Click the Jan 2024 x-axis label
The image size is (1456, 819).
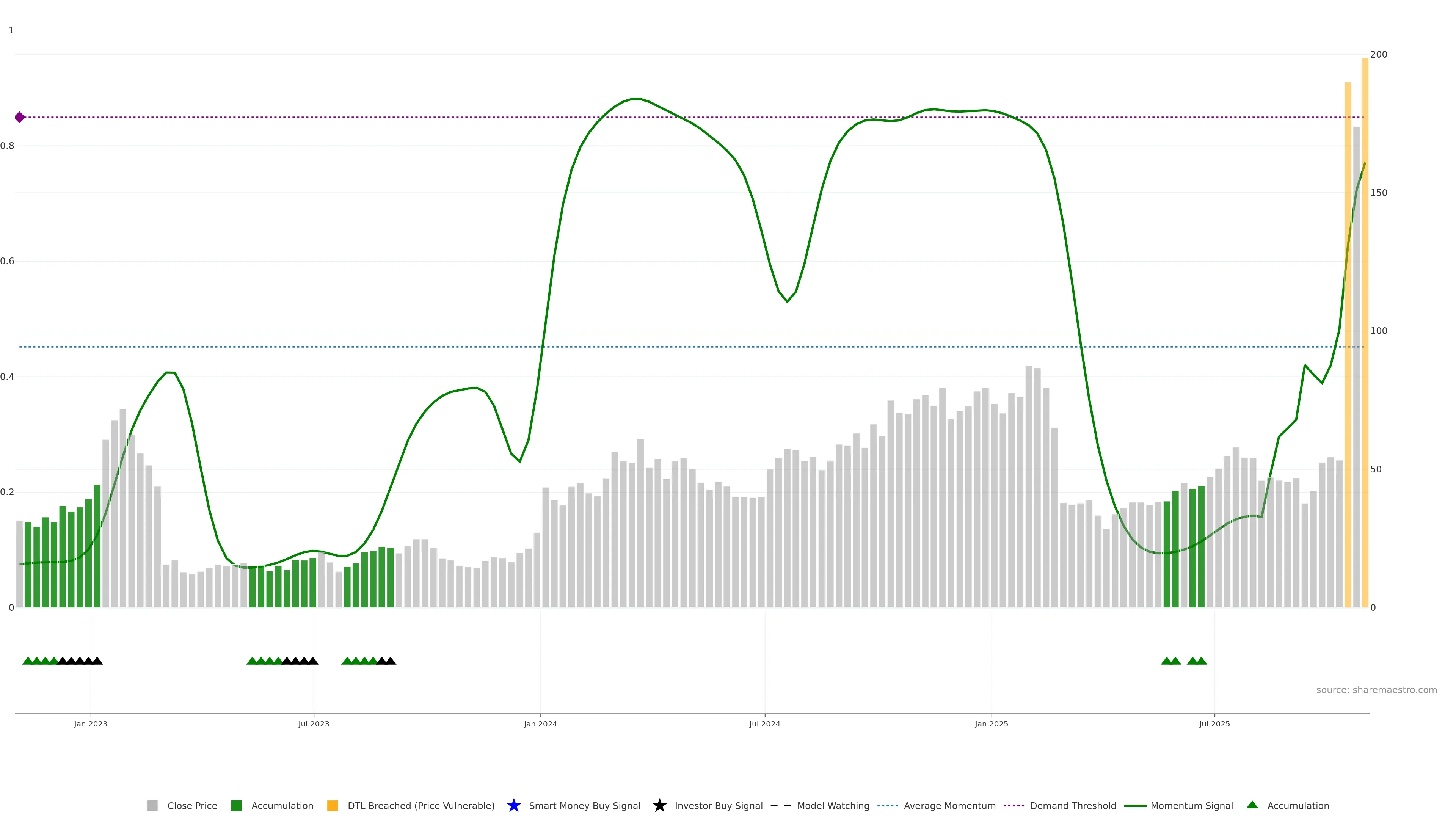pyautogui.click(x=540, y=723)
